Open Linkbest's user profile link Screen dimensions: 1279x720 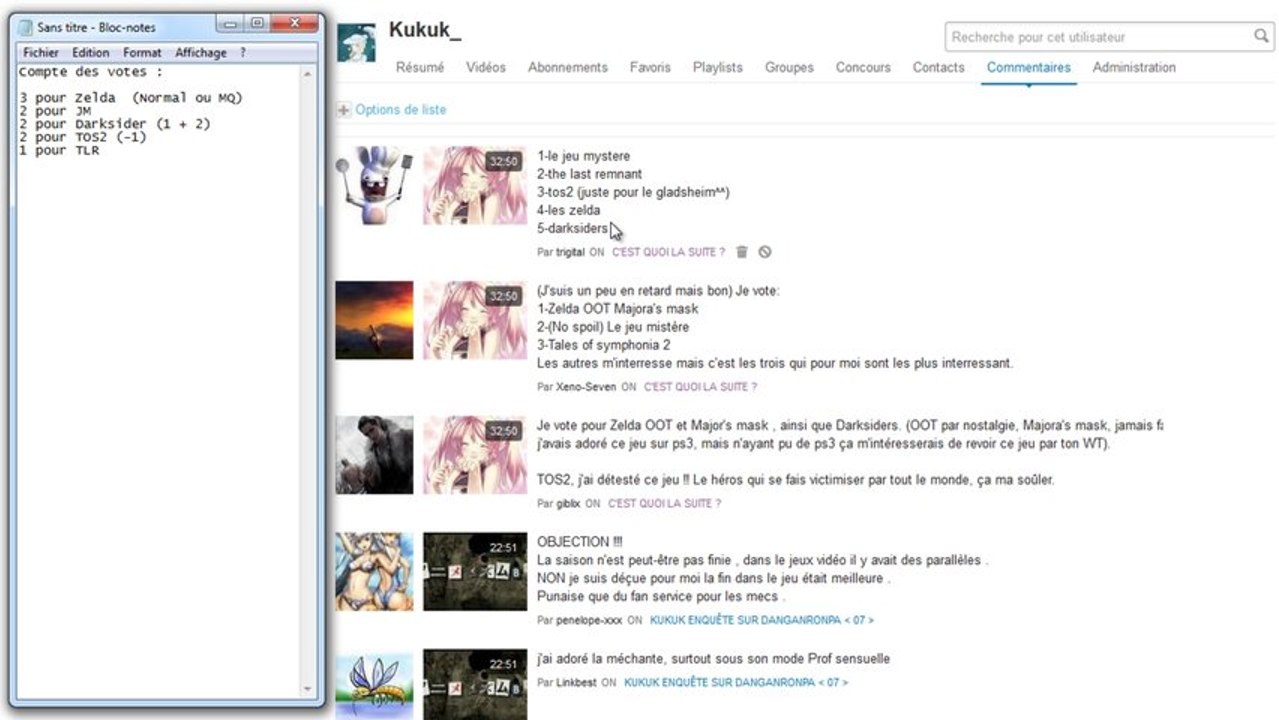[576, 683]
